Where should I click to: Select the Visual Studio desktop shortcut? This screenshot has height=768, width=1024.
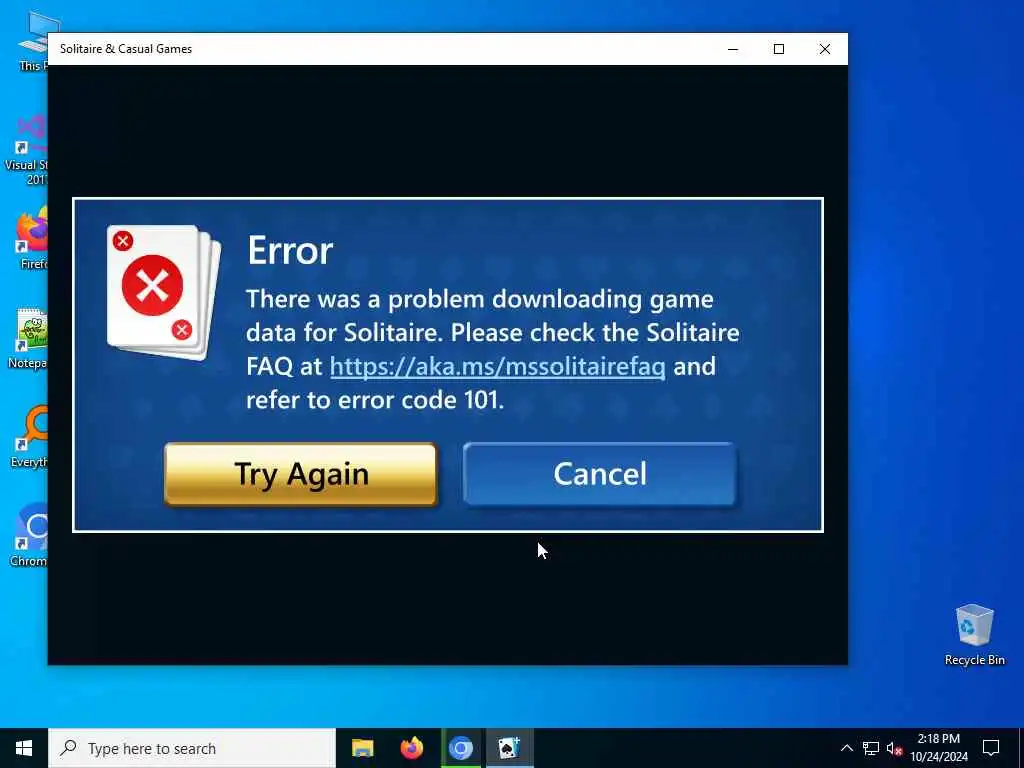coord(25,150)
